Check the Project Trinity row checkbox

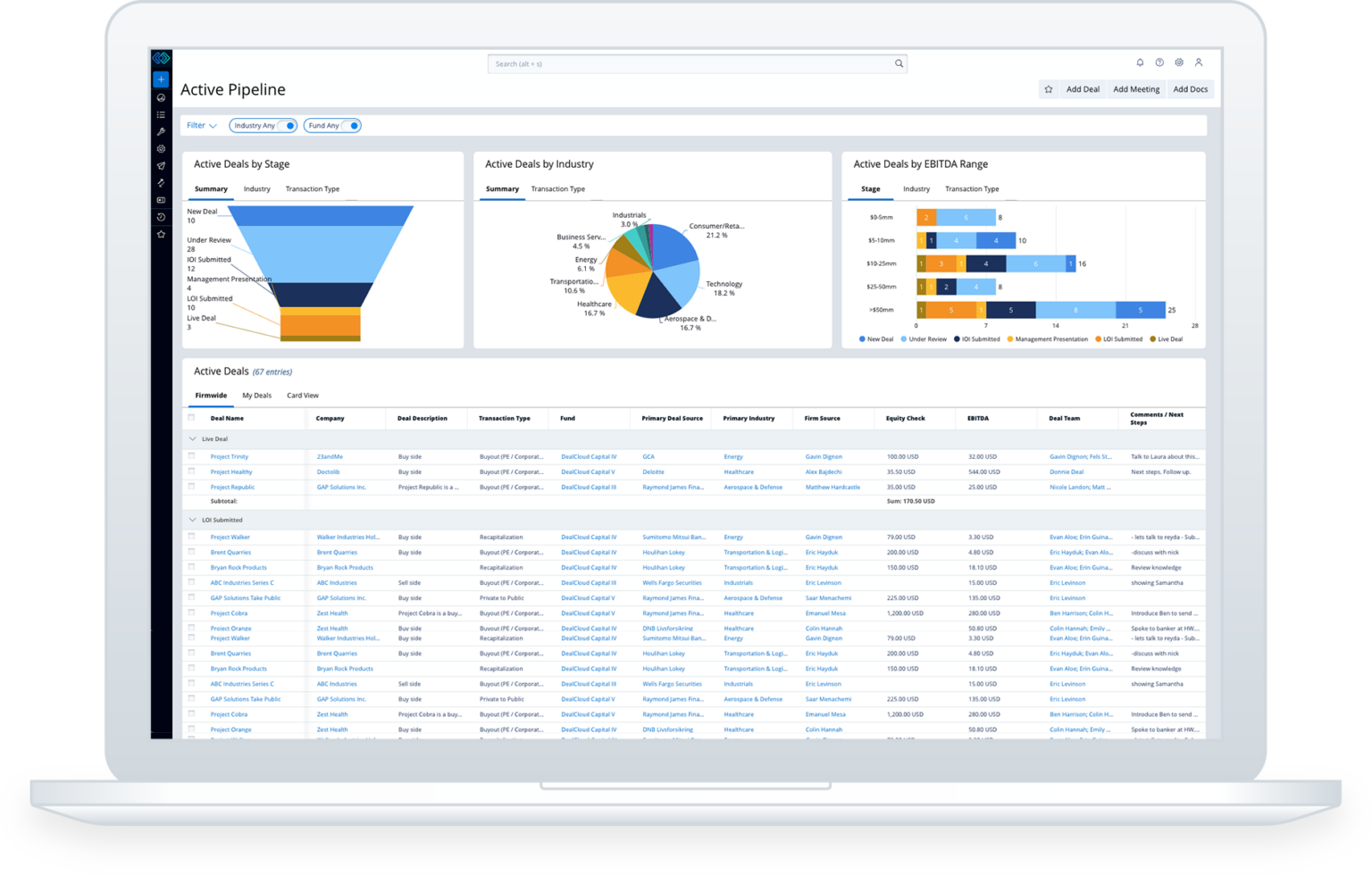click(192, 456)
